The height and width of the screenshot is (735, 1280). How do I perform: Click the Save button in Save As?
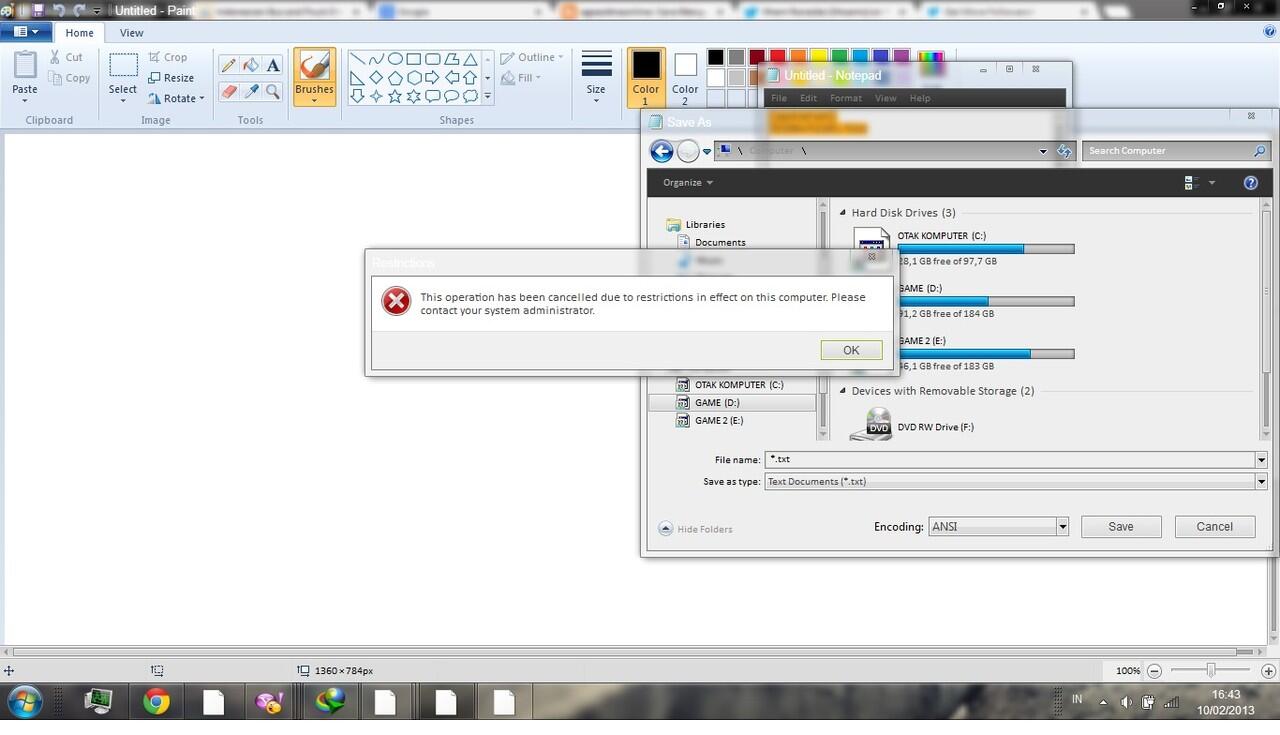(1121, 526)
